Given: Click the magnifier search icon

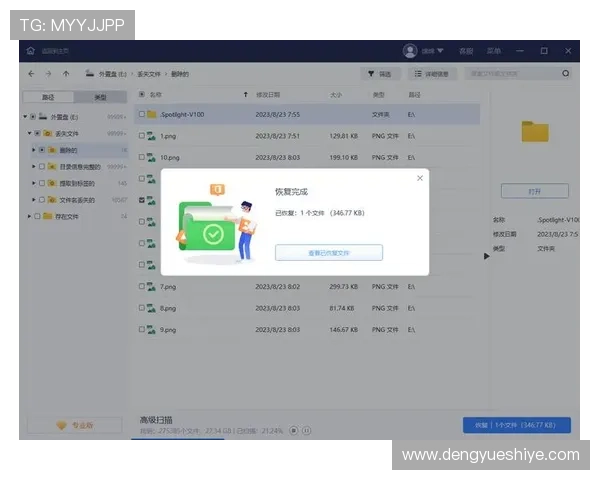Looking at the screenshot, I should click(566, 73).
